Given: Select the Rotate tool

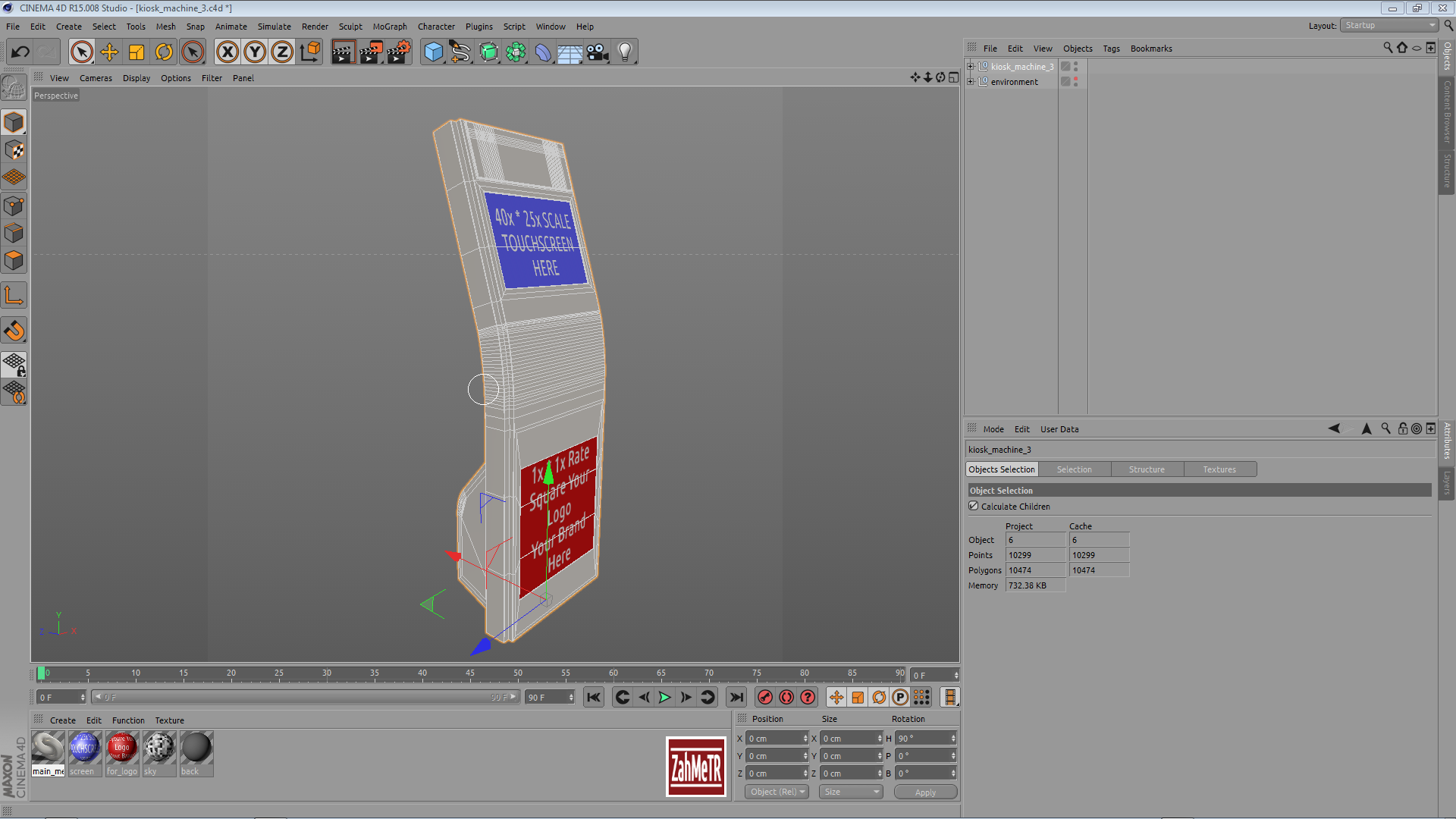Looking at the screenshot, I should pos(164,52).
